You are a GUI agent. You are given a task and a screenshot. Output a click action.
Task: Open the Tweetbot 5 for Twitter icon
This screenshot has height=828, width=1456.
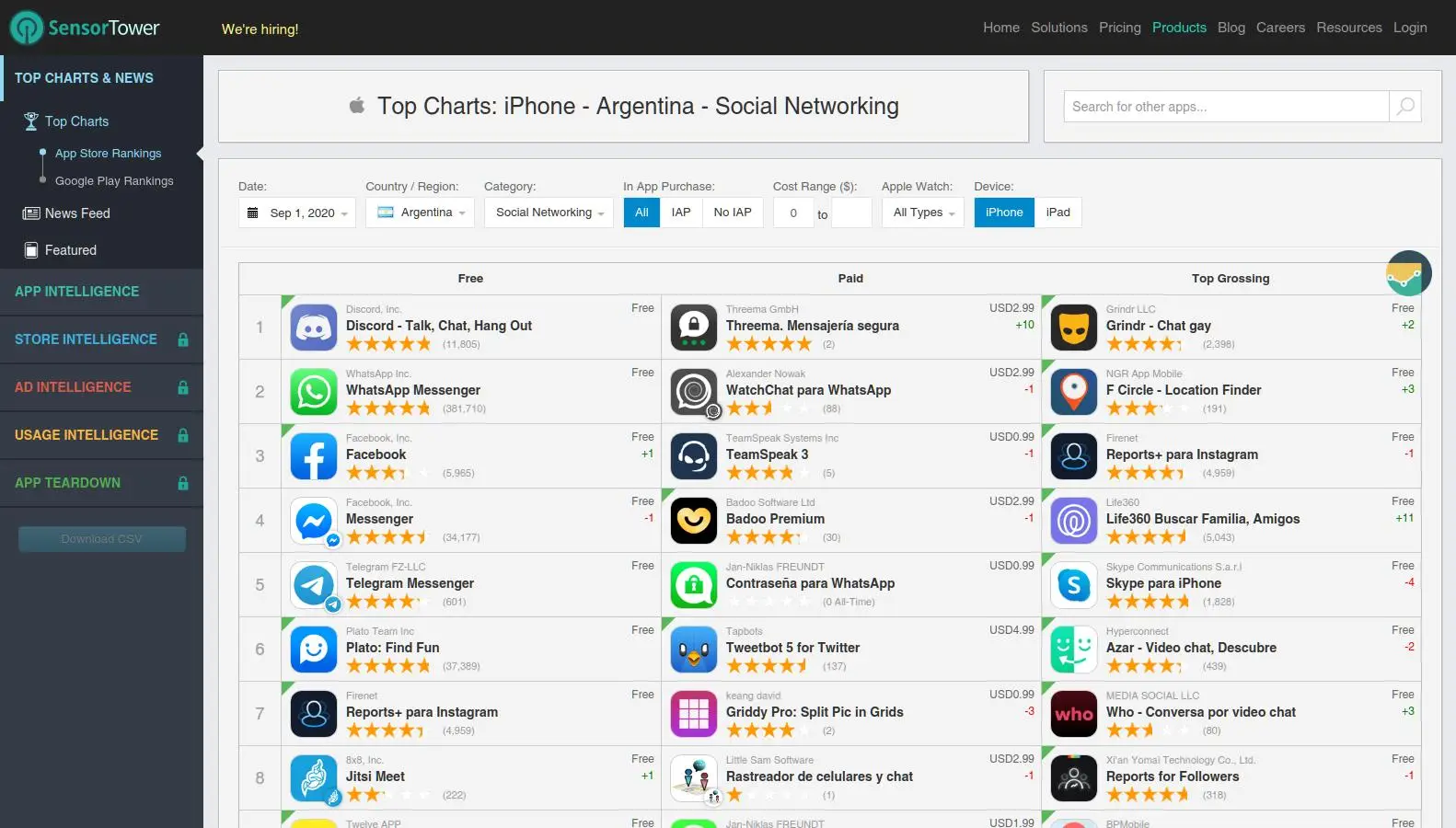(x=694, y=650)
